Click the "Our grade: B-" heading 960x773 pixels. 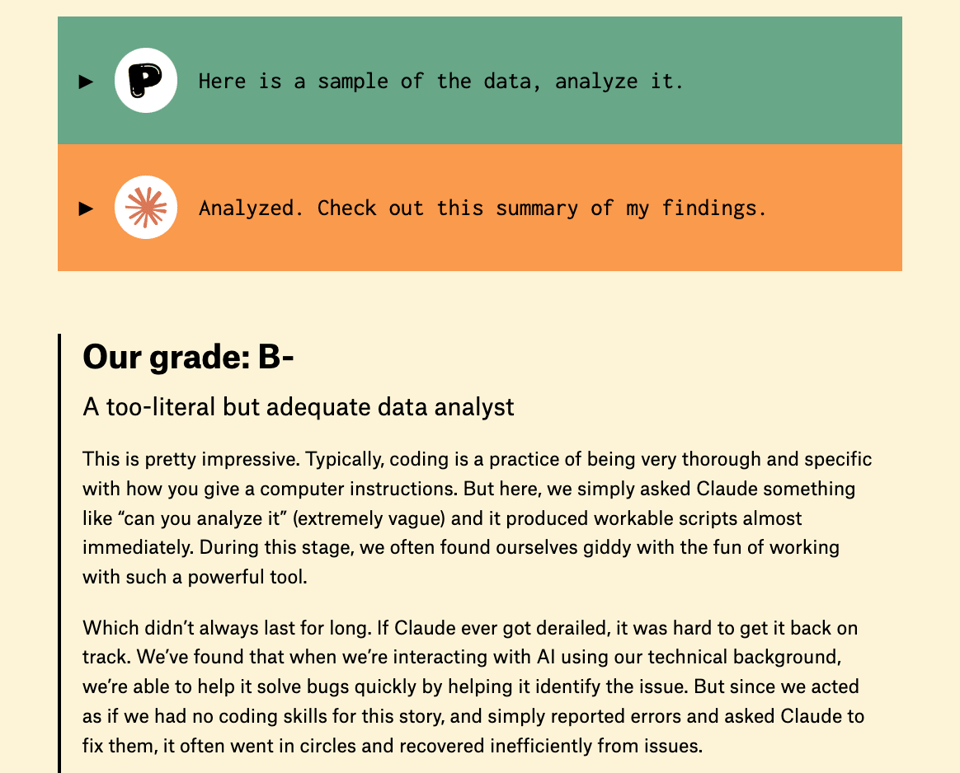click(188, 356)
